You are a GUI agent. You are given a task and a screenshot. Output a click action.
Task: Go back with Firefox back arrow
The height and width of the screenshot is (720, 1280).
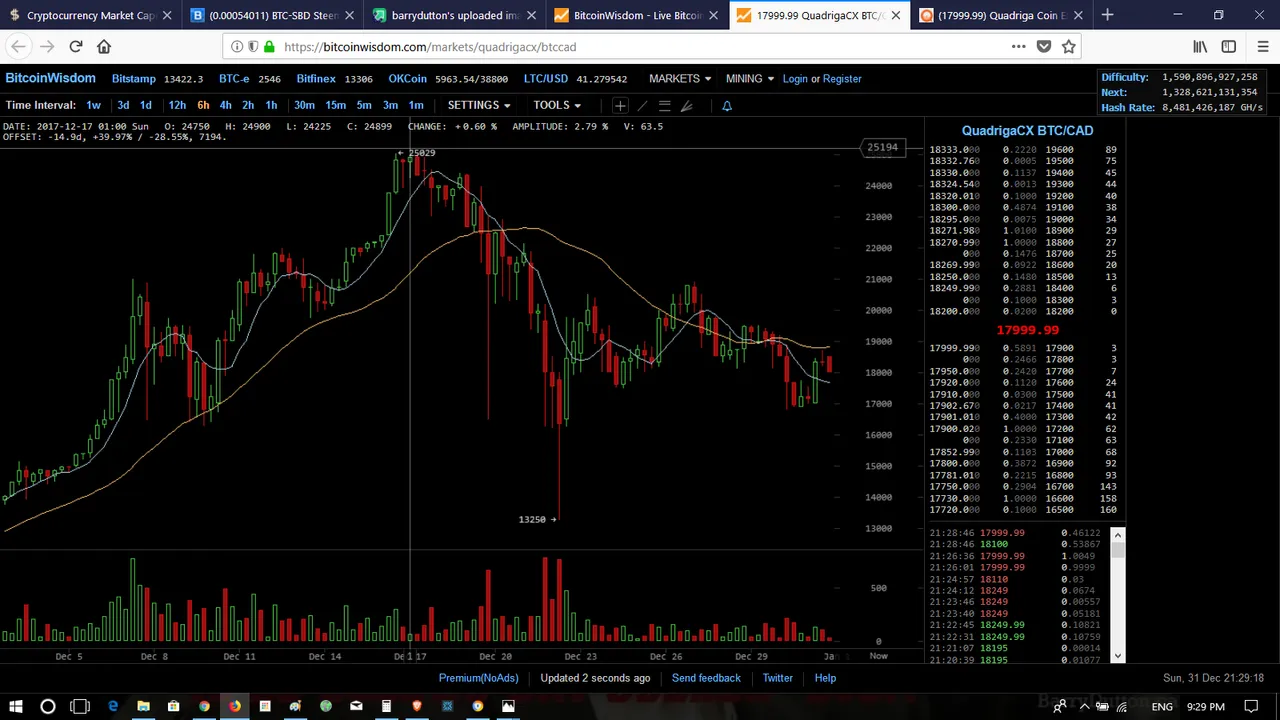(x=18, y=47)
